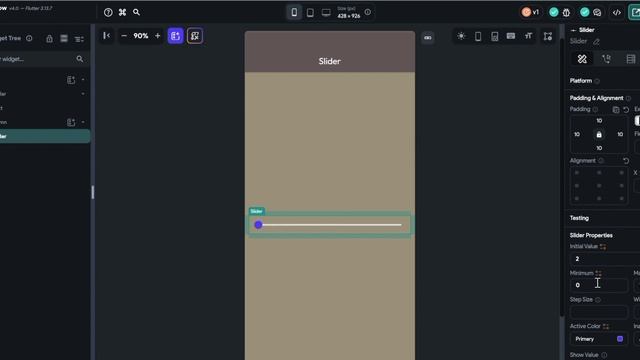Viewport: 640px width, 360px height.
Task: Click info icon next to Widget Tree
Action: [29, 38]
